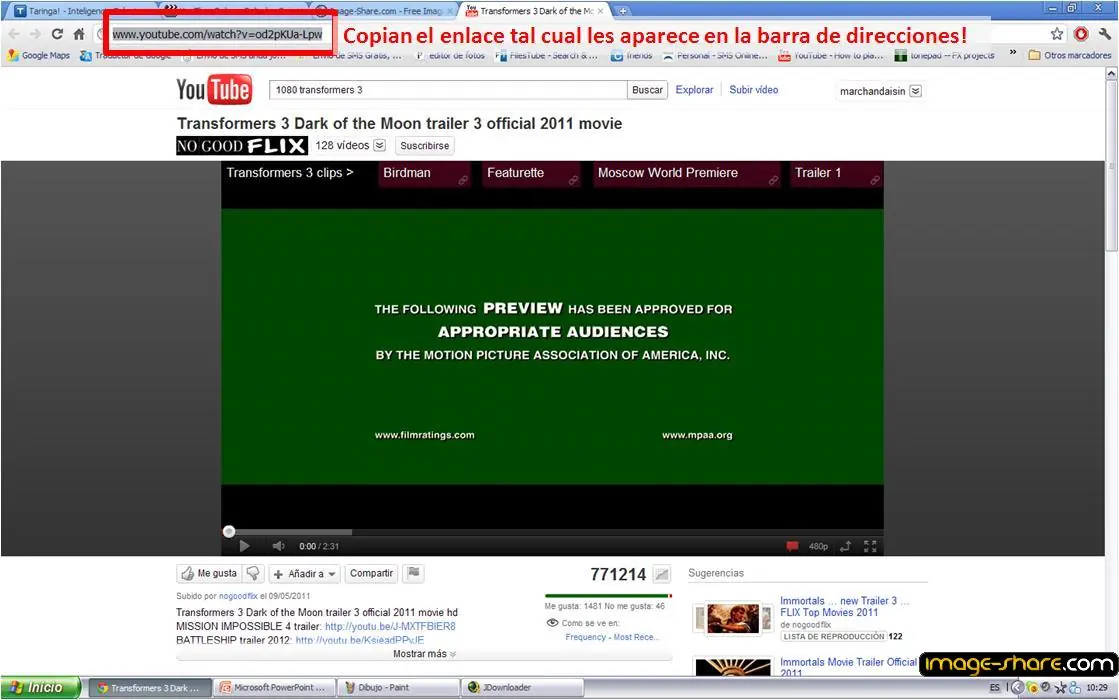Open the MISSION IMPOSSIBLE 4 trailer link
The width and height of the screenshot is (1119, 700).
click(x=390, y=627)
